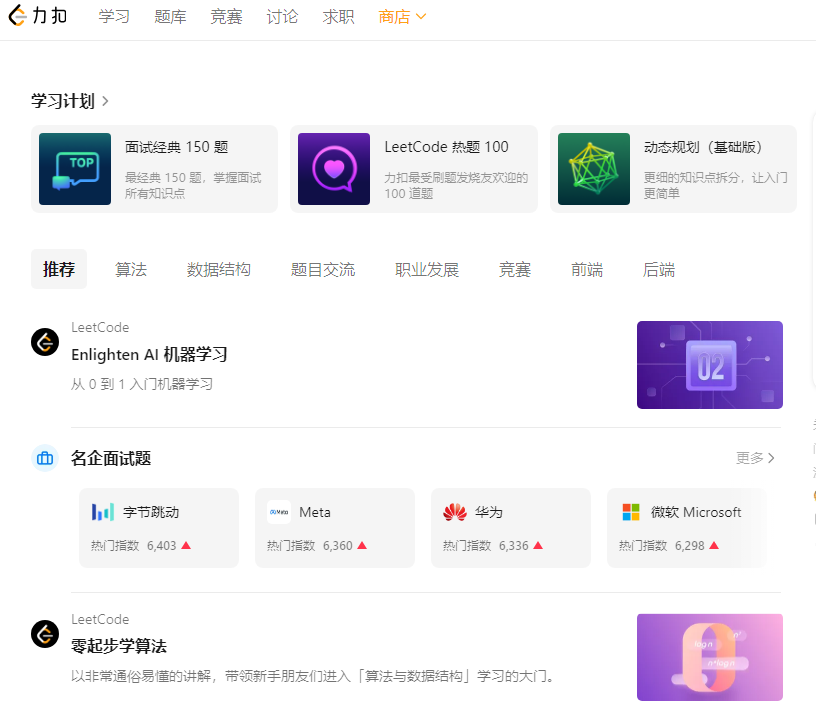This screenshot has height=715, width=816.
Task: Go to the 竞赛 nav item
Action: [226, 17]
